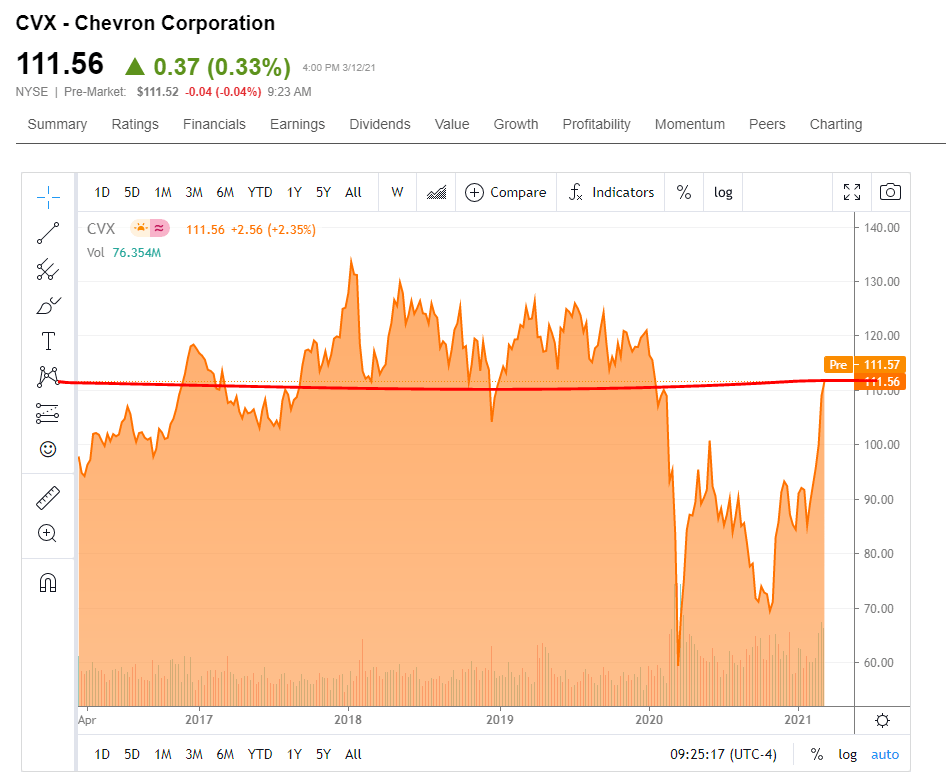Viewport: 946px width, 783px height.
Task: Set top range to 6M
Action: (x=225, y=192)
